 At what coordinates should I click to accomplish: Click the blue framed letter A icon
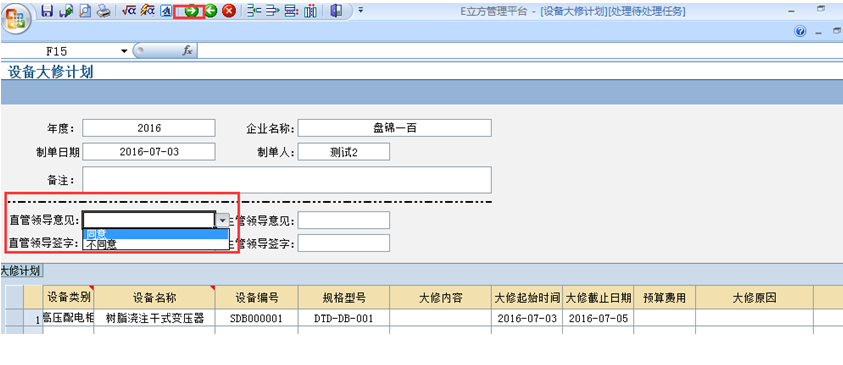pos(166,11)
